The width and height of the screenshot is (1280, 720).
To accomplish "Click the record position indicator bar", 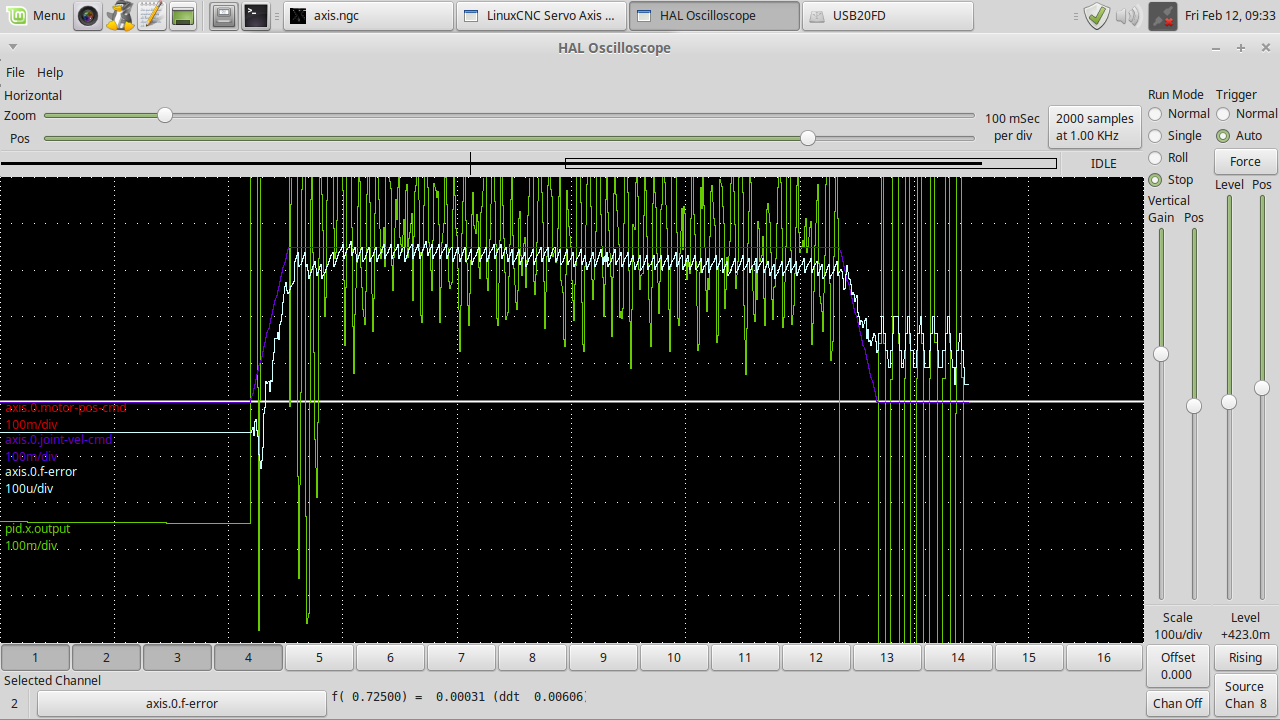I will [x=528, y=163].
